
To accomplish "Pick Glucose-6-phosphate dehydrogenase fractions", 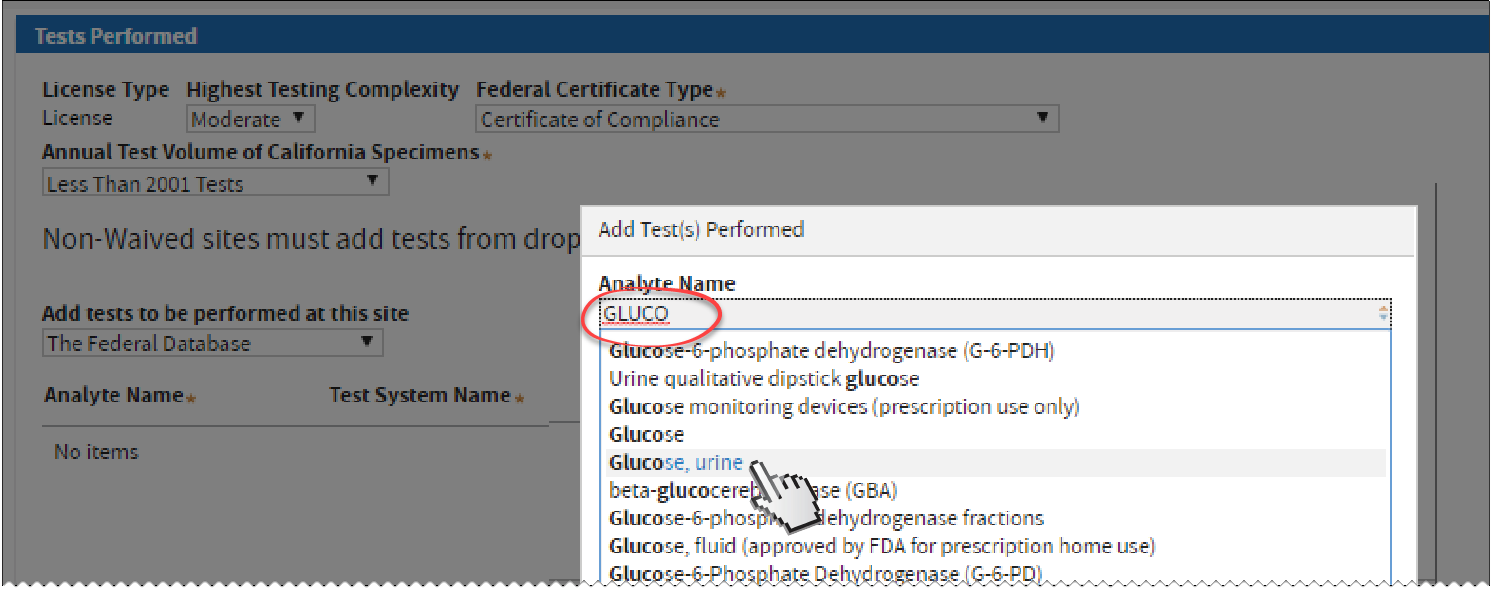I will 826,518.
